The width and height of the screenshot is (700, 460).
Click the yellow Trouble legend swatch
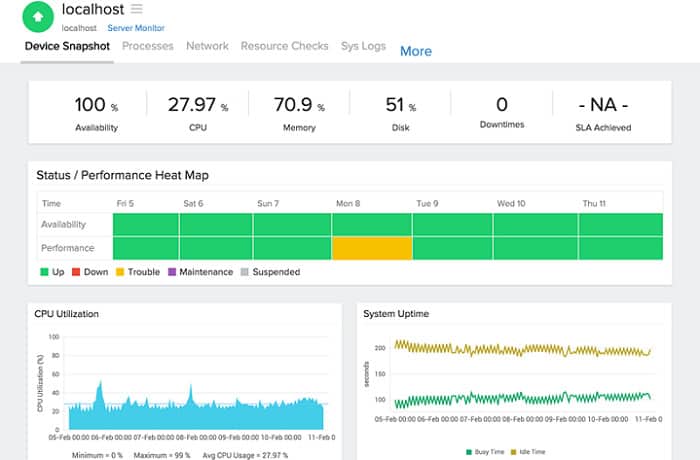(120, 272)
